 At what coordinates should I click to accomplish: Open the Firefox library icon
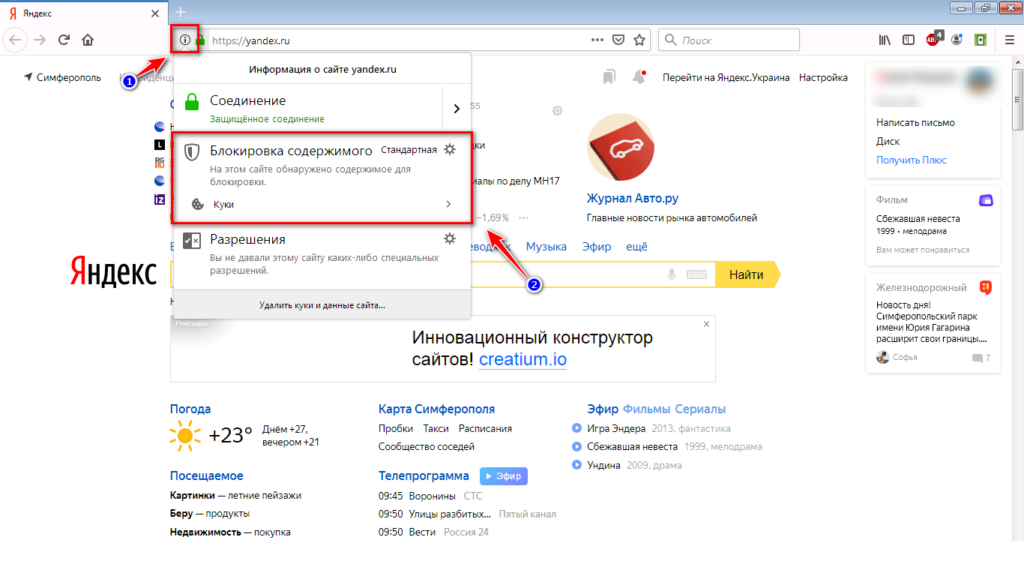pos(884,40)
